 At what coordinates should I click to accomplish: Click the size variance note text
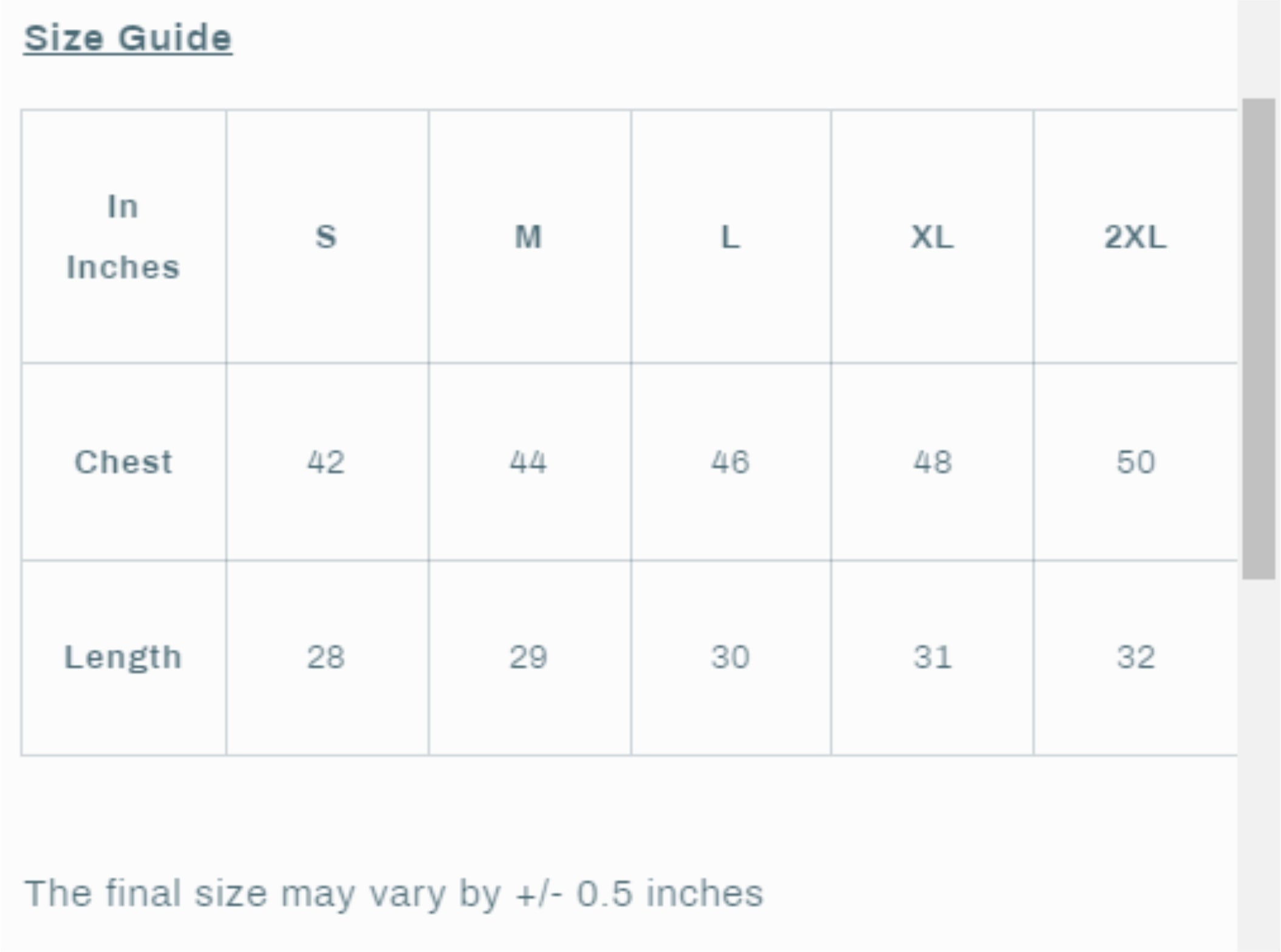tap(394, 894)
